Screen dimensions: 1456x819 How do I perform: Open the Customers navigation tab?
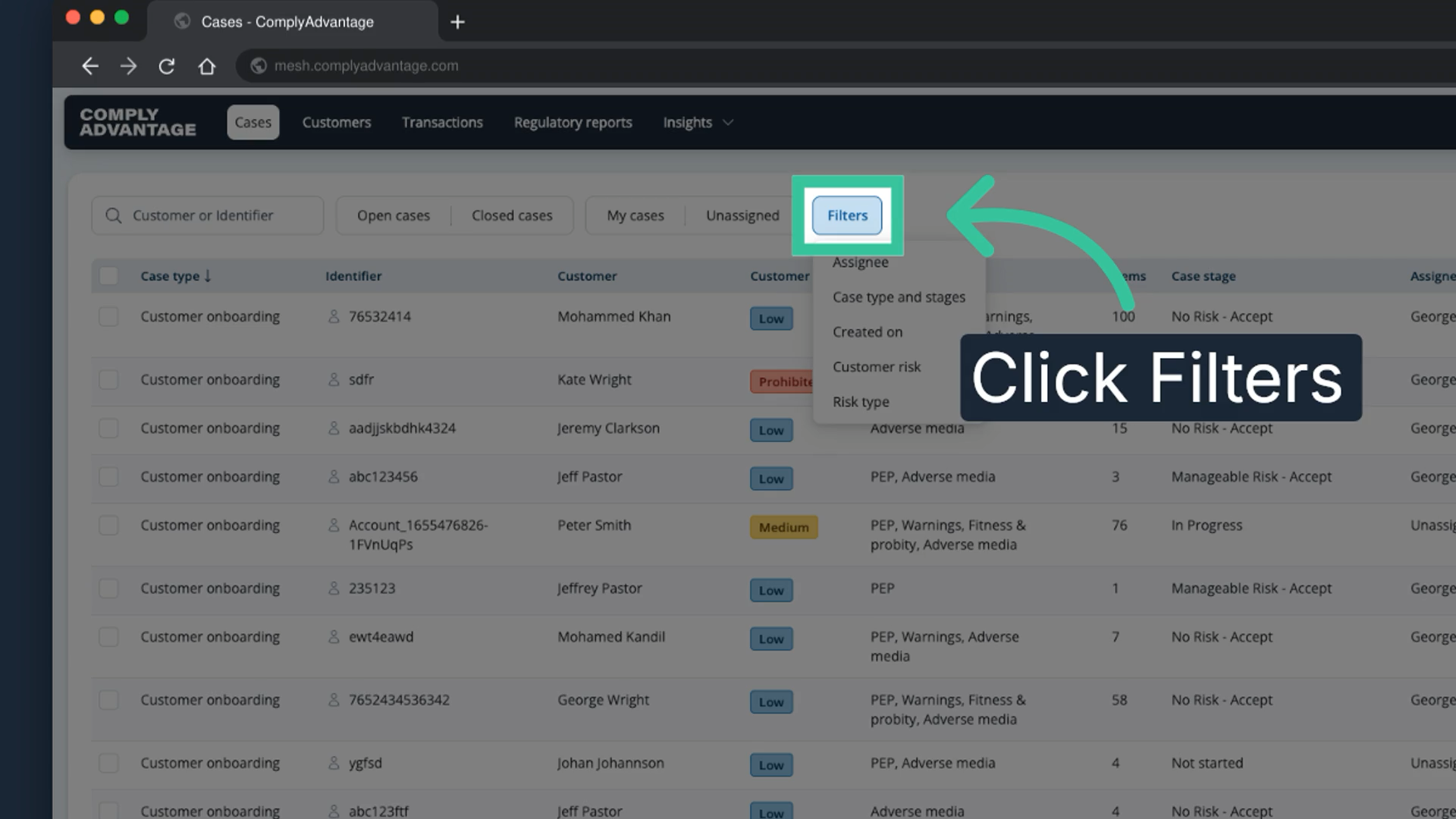coord(337,122)
